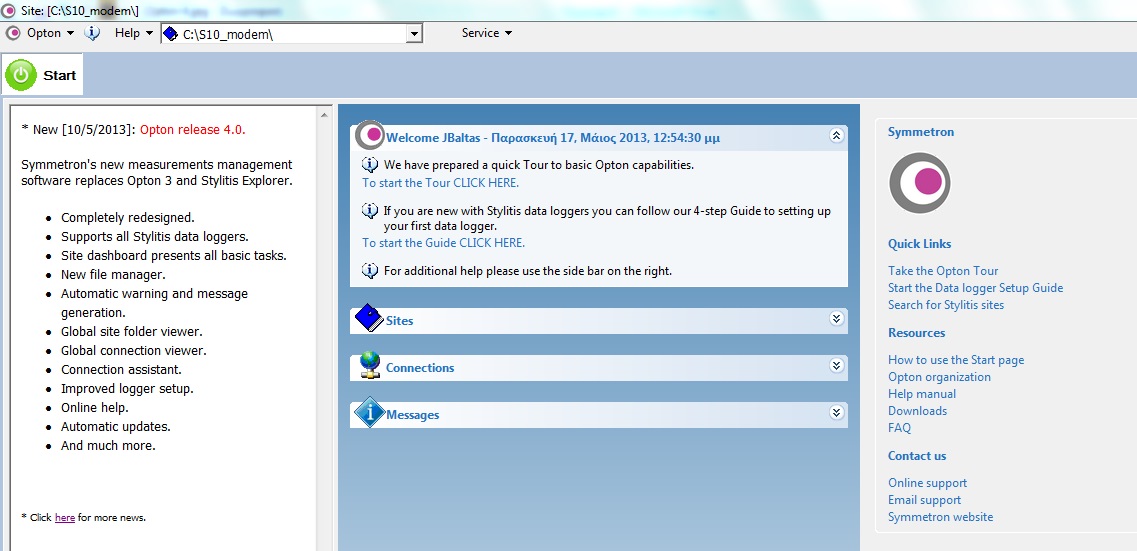Click the Messages info diamond icon

(370, 412)
